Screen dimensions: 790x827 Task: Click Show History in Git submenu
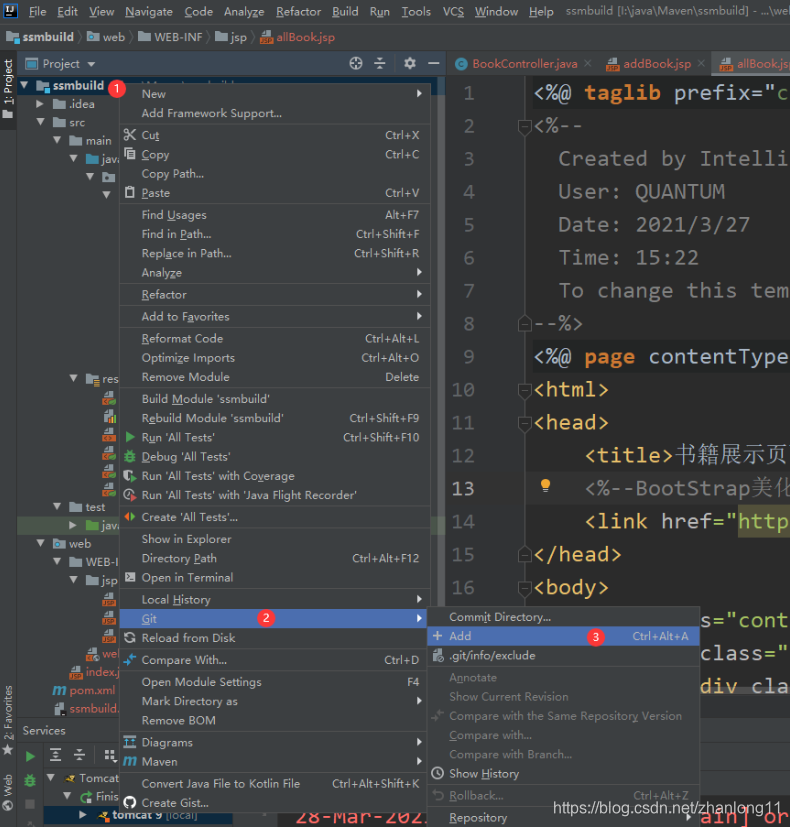[x=563, y=774]
